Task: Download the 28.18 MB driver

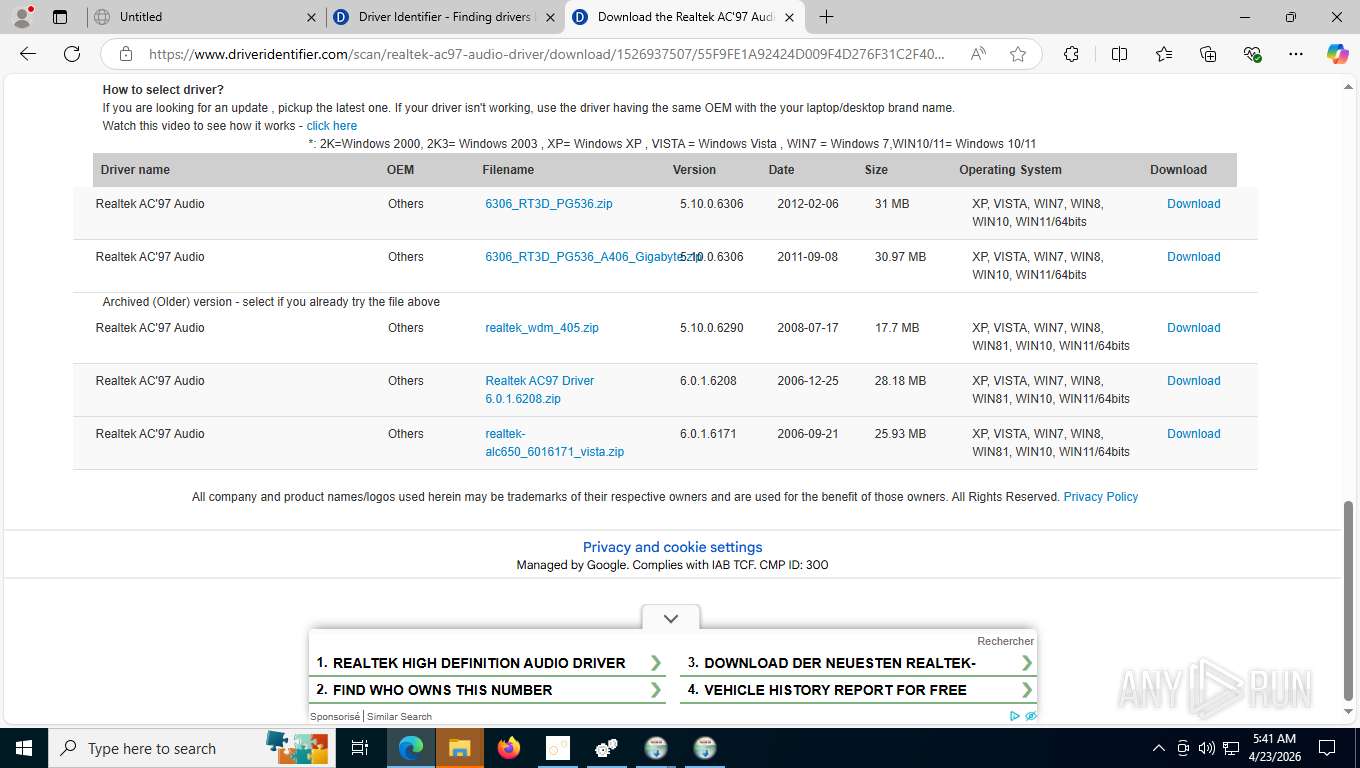Action: pos(1194,381)
